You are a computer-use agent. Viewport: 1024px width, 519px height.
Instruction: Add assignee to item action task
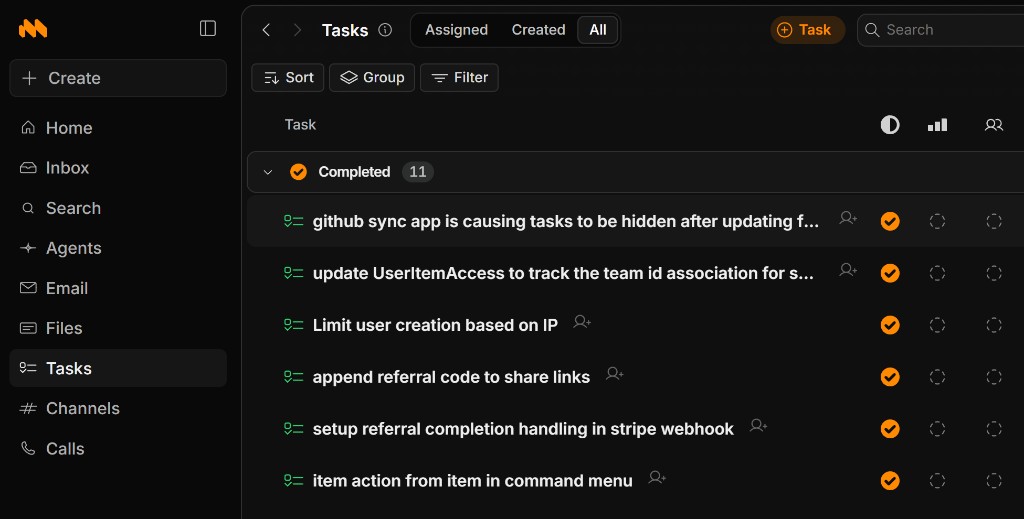click(x=657, y=477)
